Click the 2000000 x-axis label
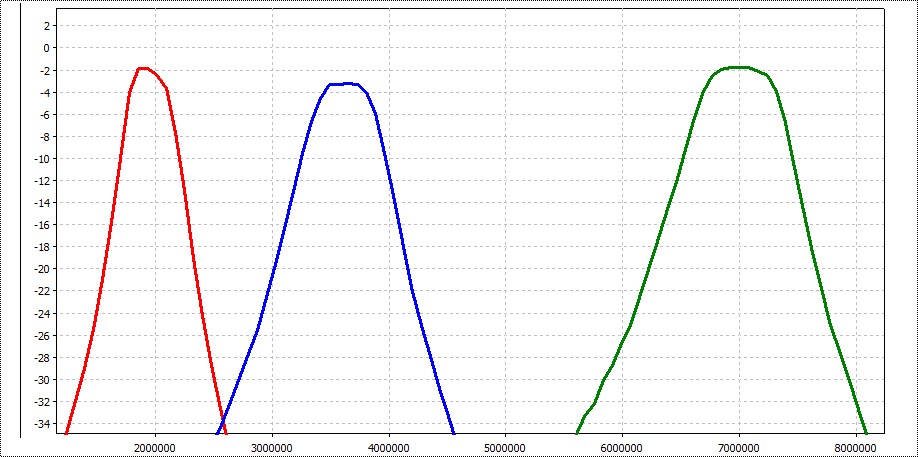 click(155, 446)
